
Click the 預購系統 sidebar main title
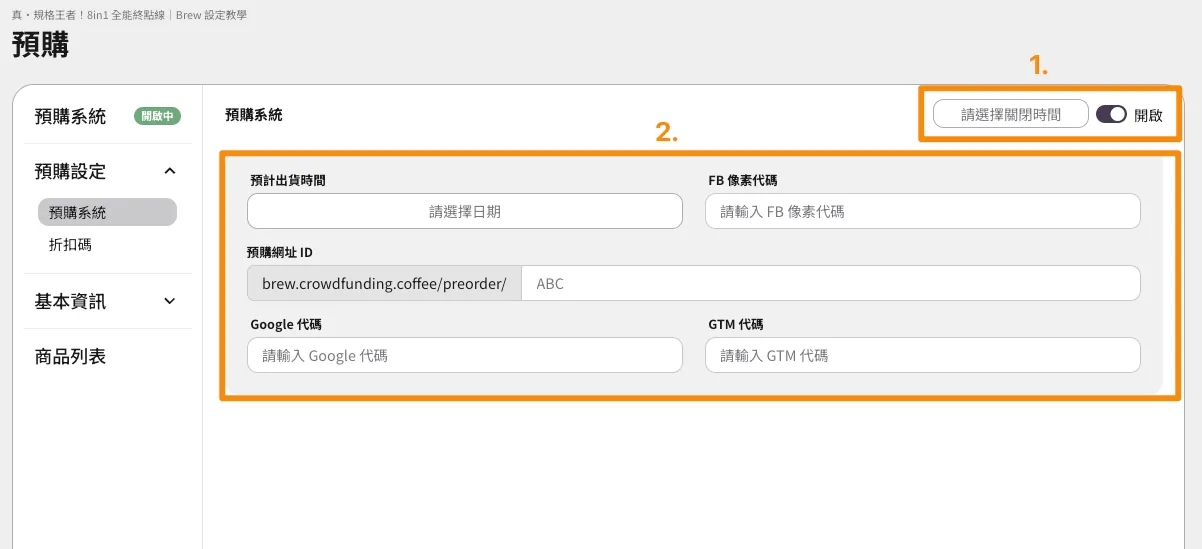pos(70,116)
